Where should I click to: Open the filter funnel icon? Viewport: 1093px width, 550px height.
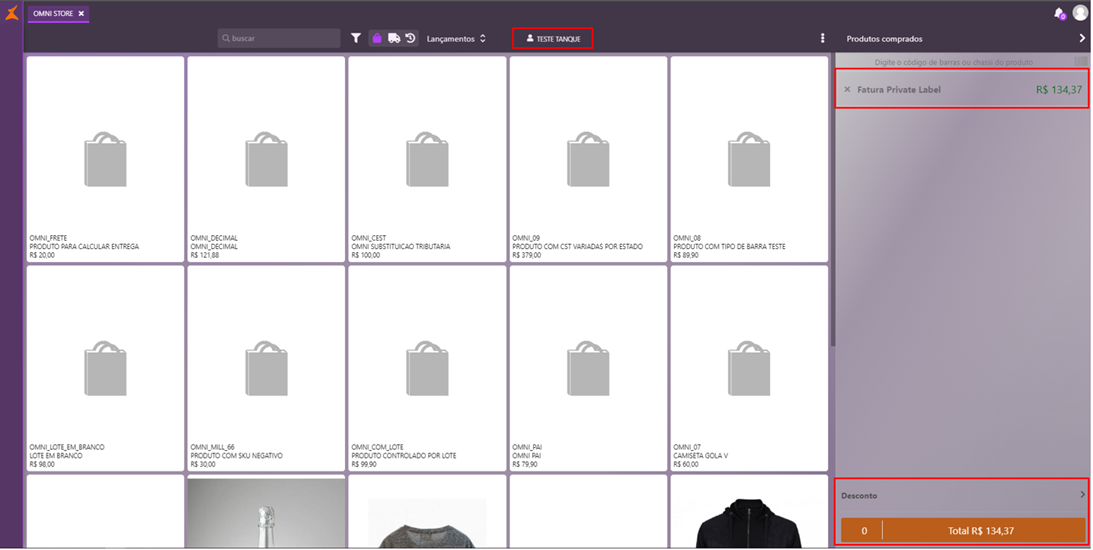(356, 38)
